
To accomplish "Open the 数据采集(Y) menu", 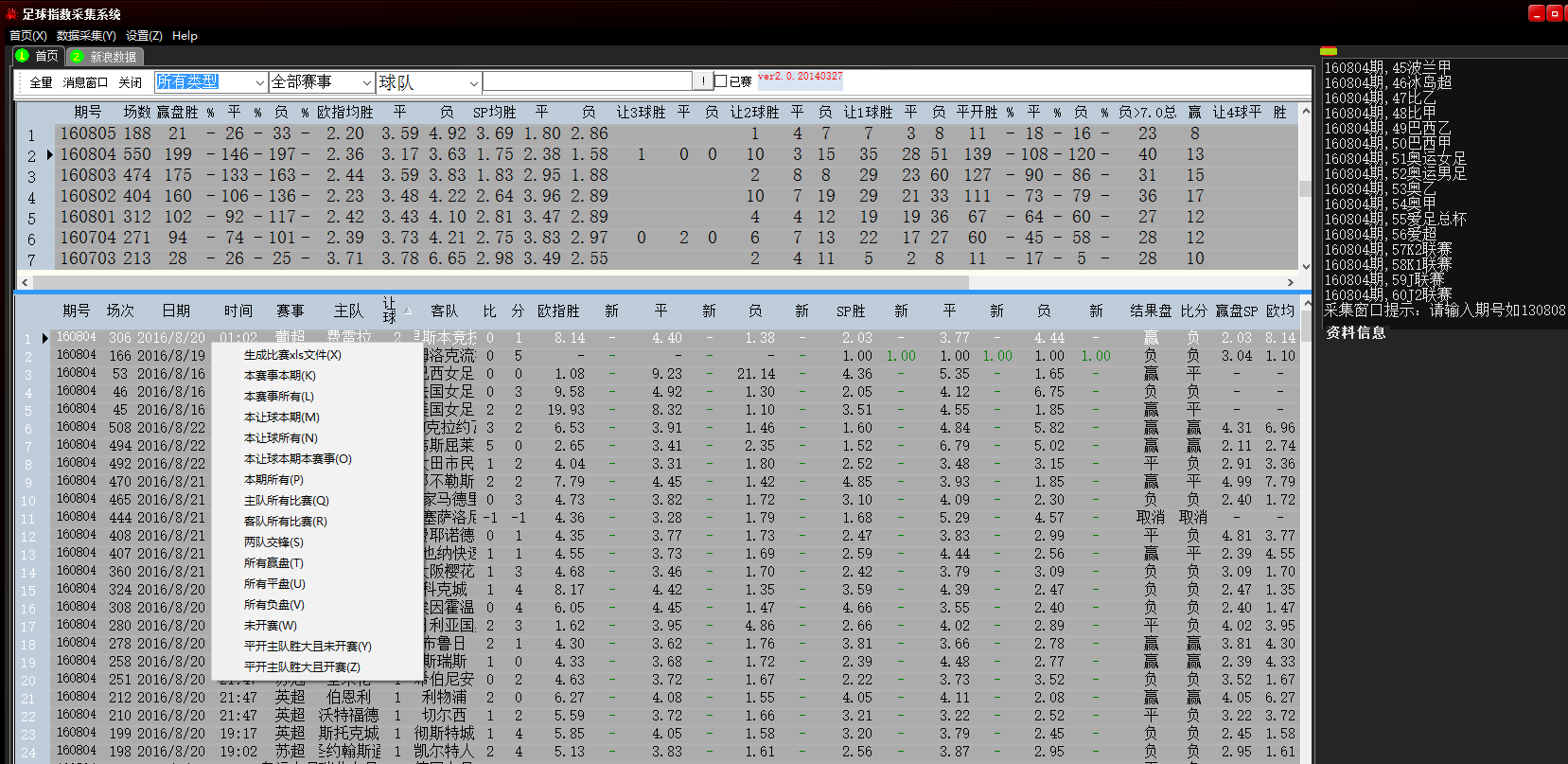I will click(86, 36).
